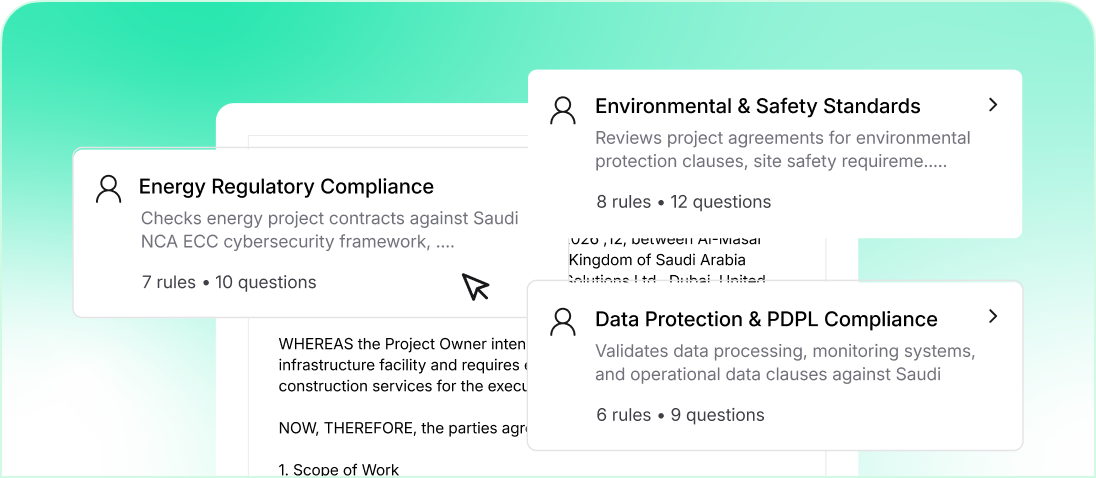Click the Data Protection & PDPL person icon
The image size is (1096, 478).
pyautogui.click(x=564, y=321)
